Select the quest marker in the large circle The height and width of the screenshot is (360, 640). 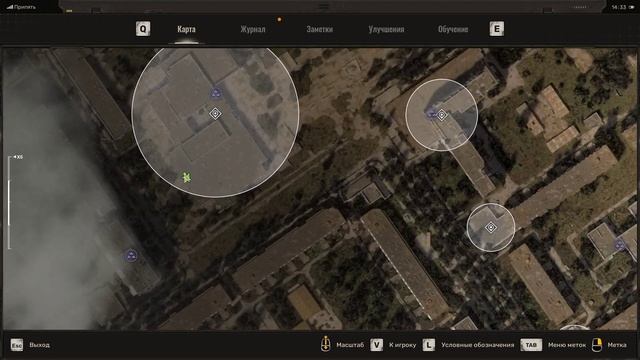pos(215,113)
